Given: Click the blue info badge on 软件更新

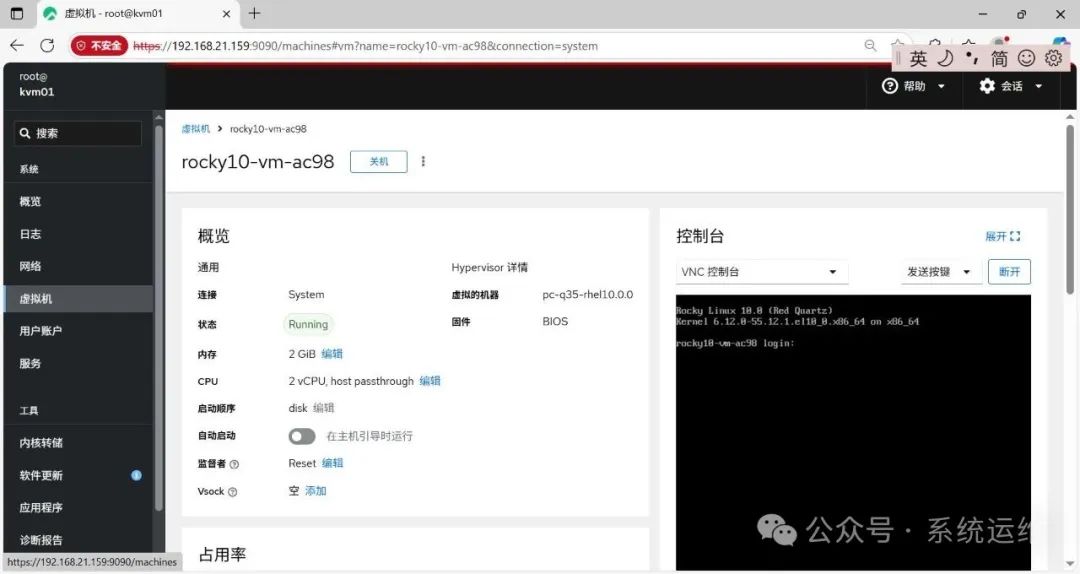Looking at the screenshot, I should pyautogui.click(x=136, y=475).
